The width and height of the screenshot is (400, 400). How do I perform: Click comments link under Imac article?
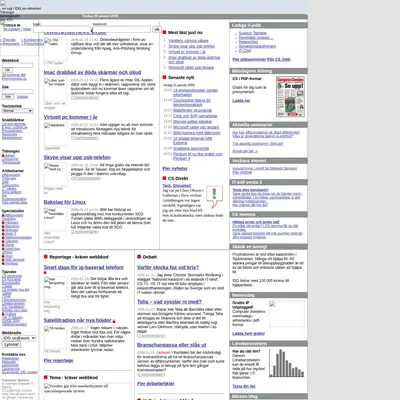[85, 98]
